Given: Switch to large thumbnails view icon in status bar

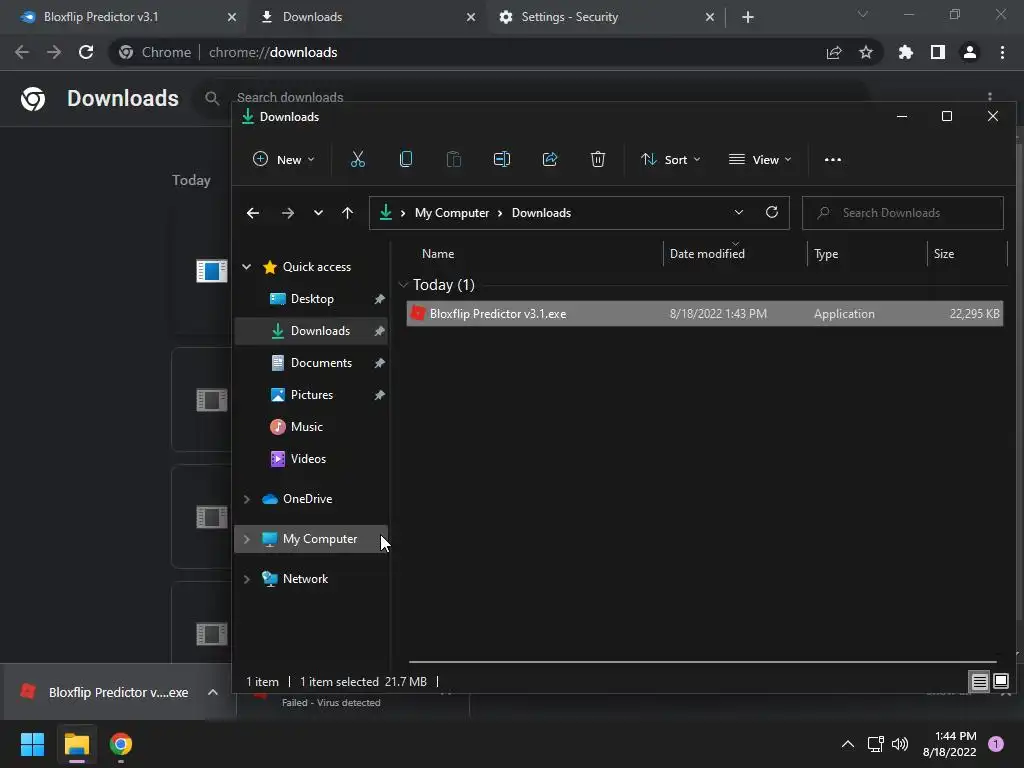Looking at the screenshot, I should pos(1000,681).
